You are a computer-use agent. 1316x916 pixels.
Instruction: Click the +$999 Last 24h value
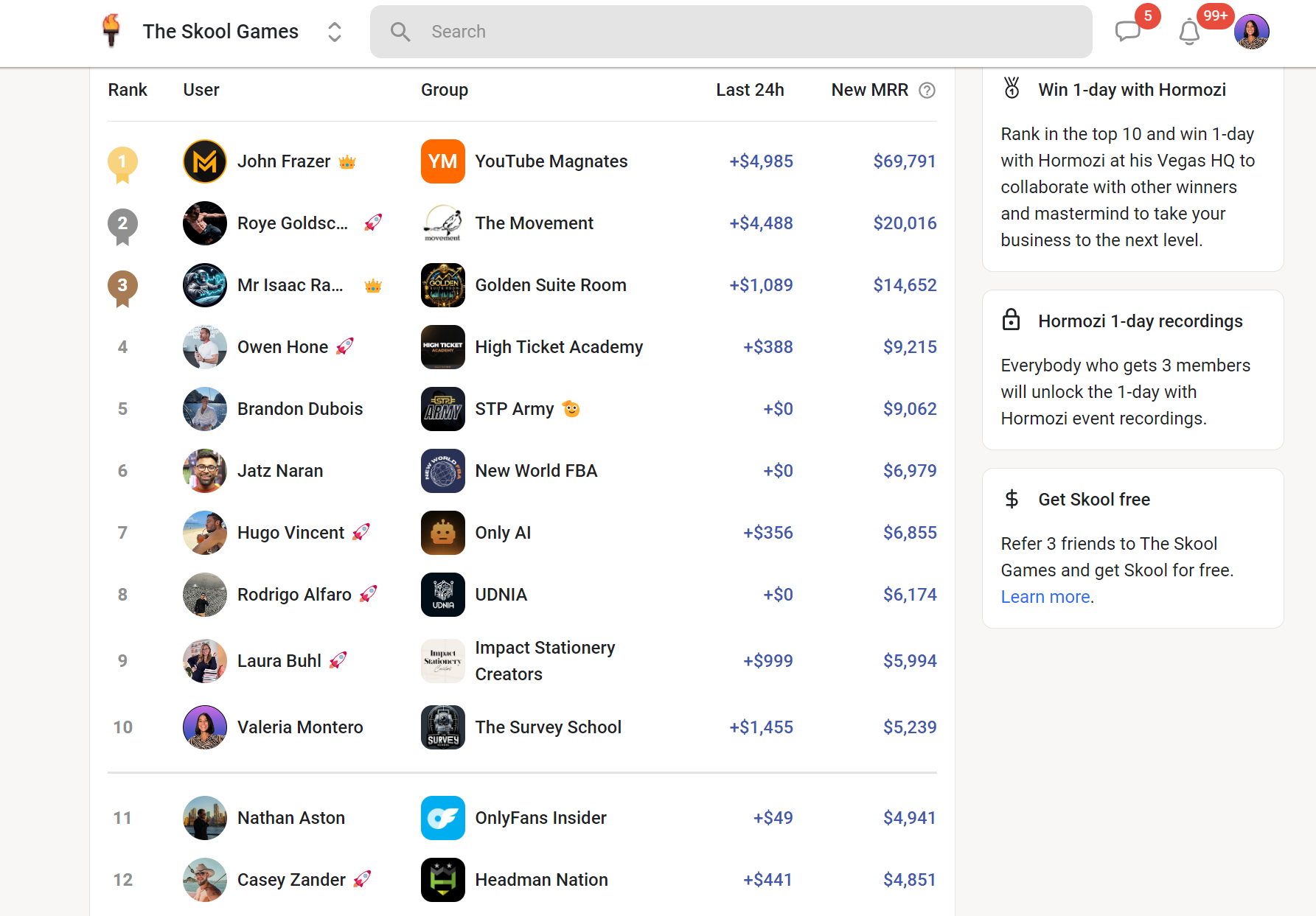[767, 661]
